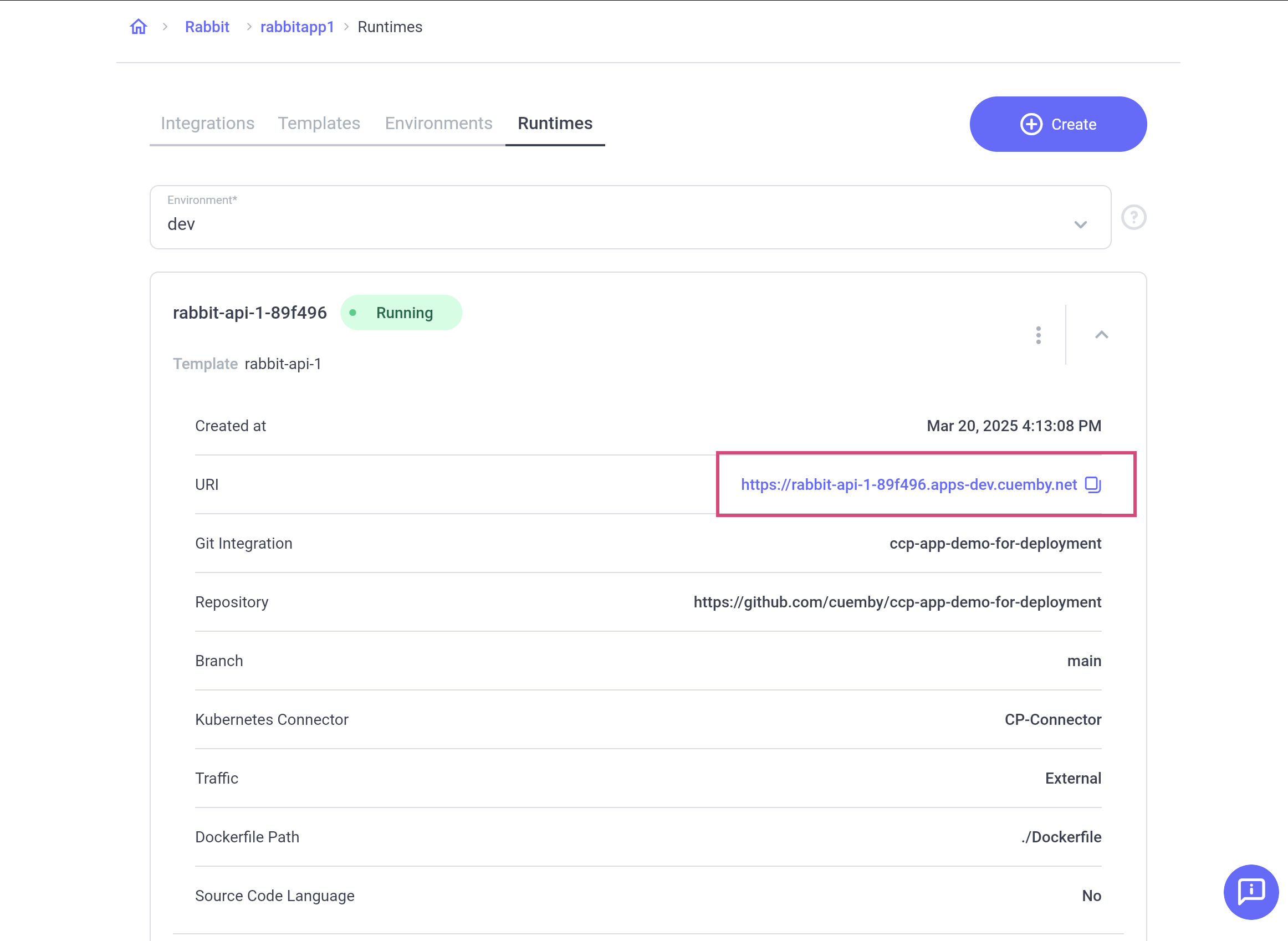Click the GitHub repository URL
Image resolution: width=1288 pixels, height=941 pixels.
pos(897,602)
